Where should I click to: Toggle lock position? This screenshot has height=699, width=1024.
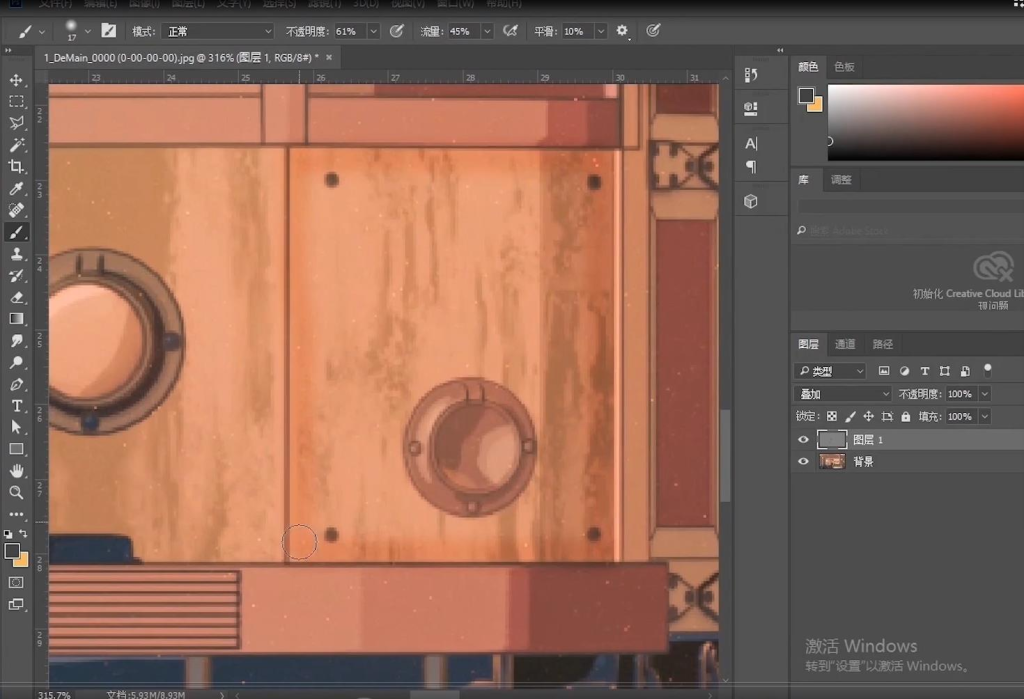[868, 416]
